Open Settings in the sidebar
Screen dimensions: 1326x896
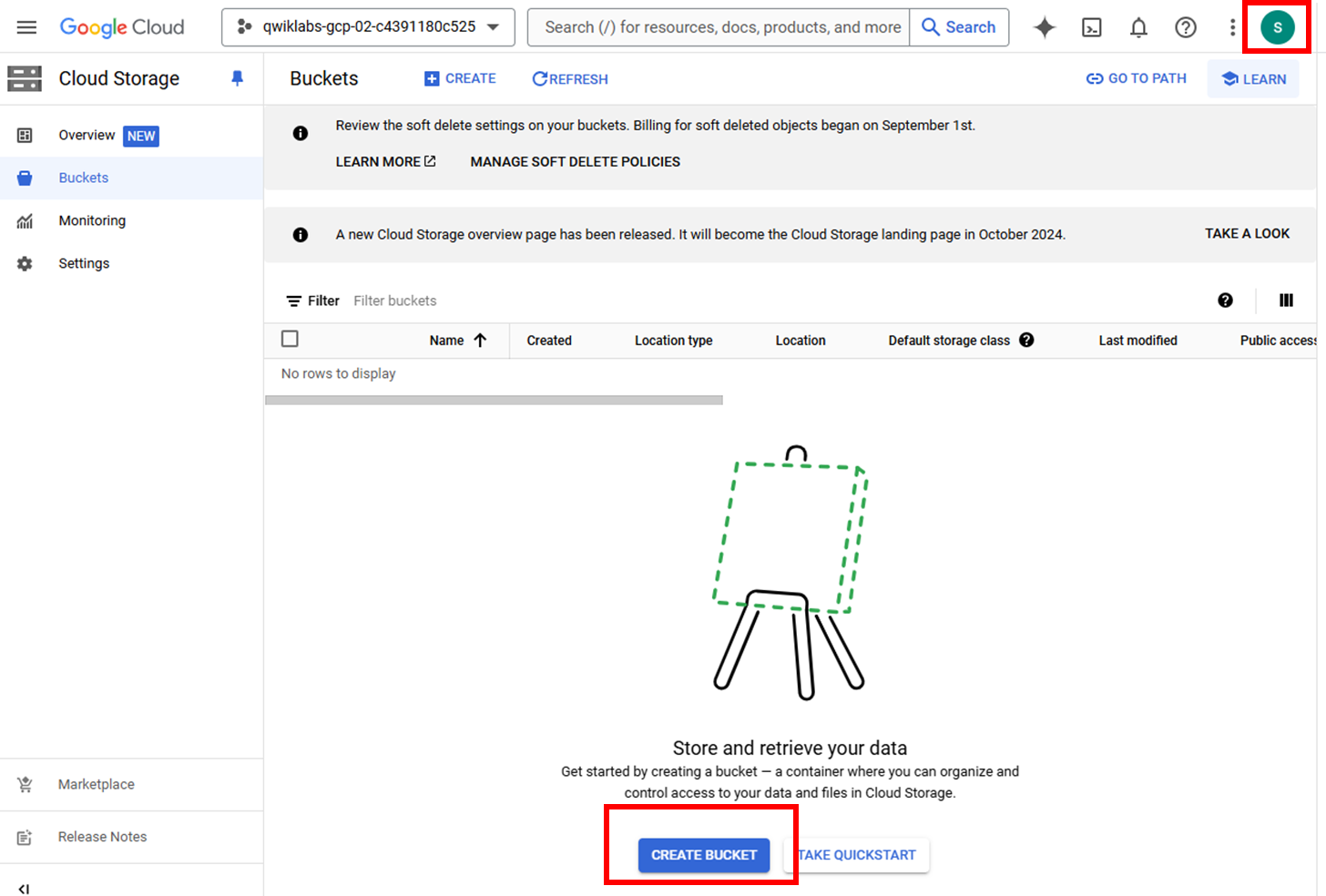click(x=84, y=263)
